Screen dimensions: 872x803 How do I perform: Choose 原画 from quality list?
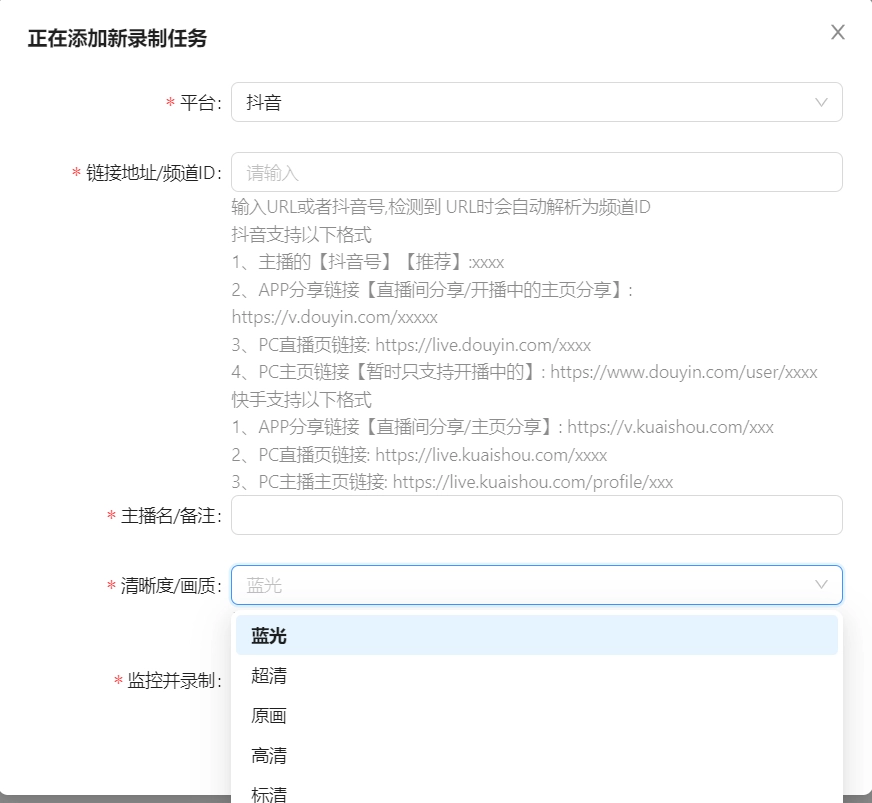537,715
